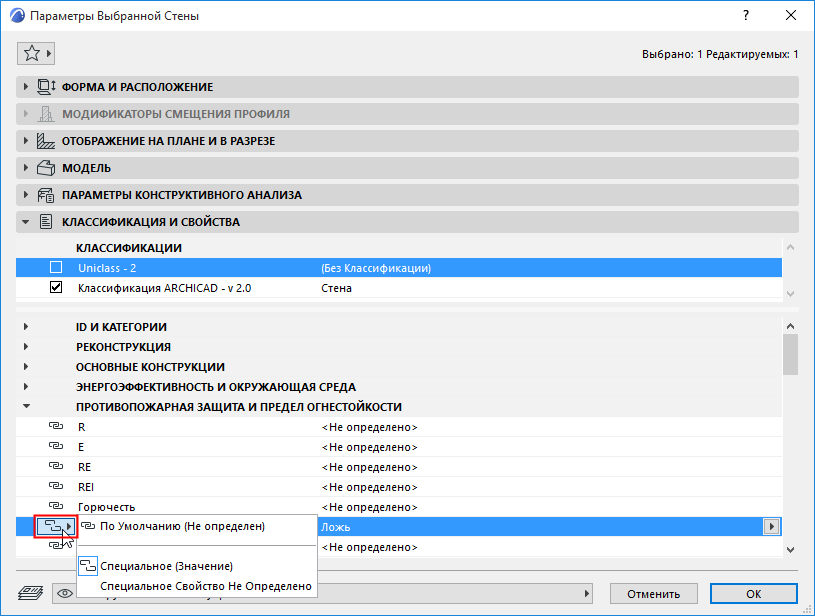Click the Floor Plan and Section panel icon

[x=46, y=141]
